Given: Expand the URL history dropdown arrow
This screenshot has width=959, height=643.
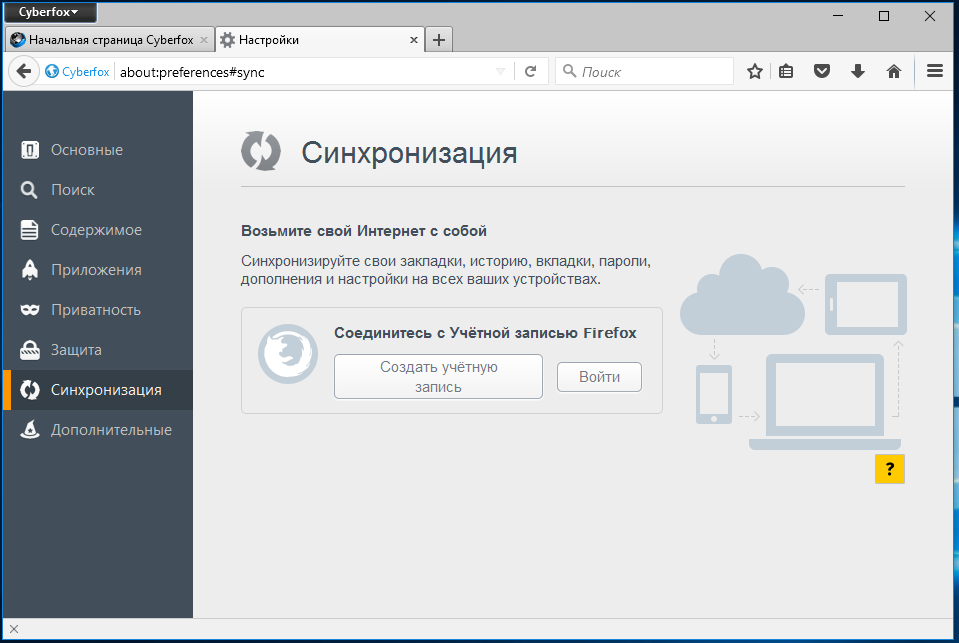Looking at the screenshot, I should (x=500, y=72).
